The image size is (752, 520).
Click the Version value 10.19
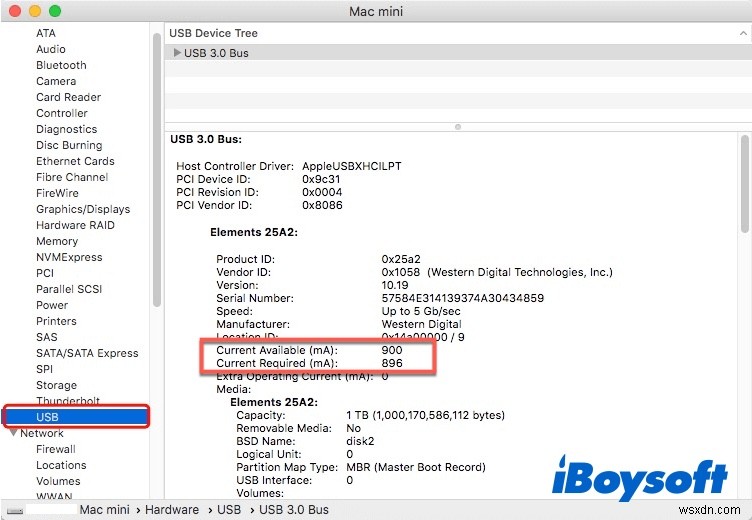click(x=395, y=285)
